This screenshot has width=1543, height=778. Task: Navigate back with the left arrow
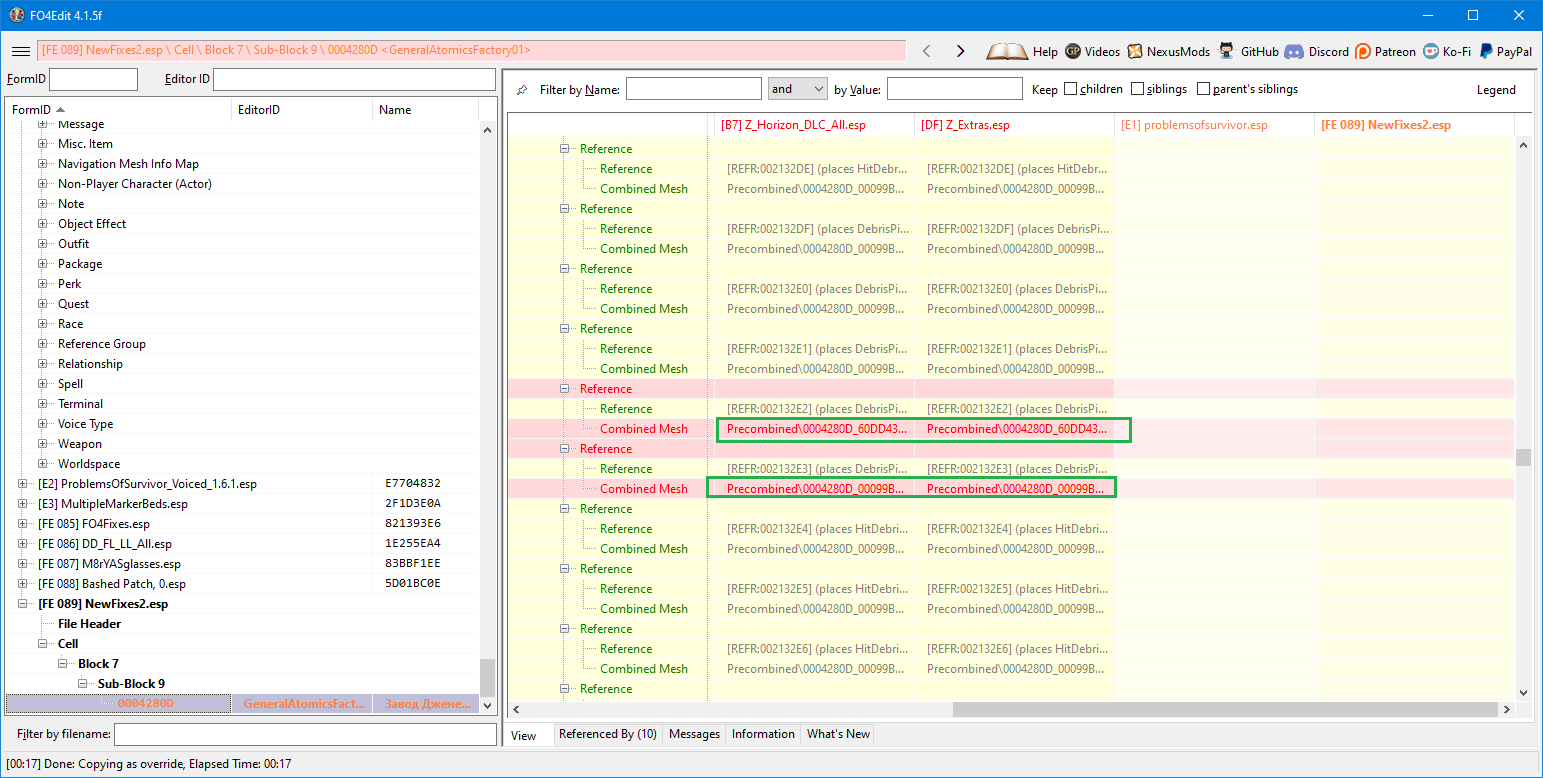click(926, 51)
